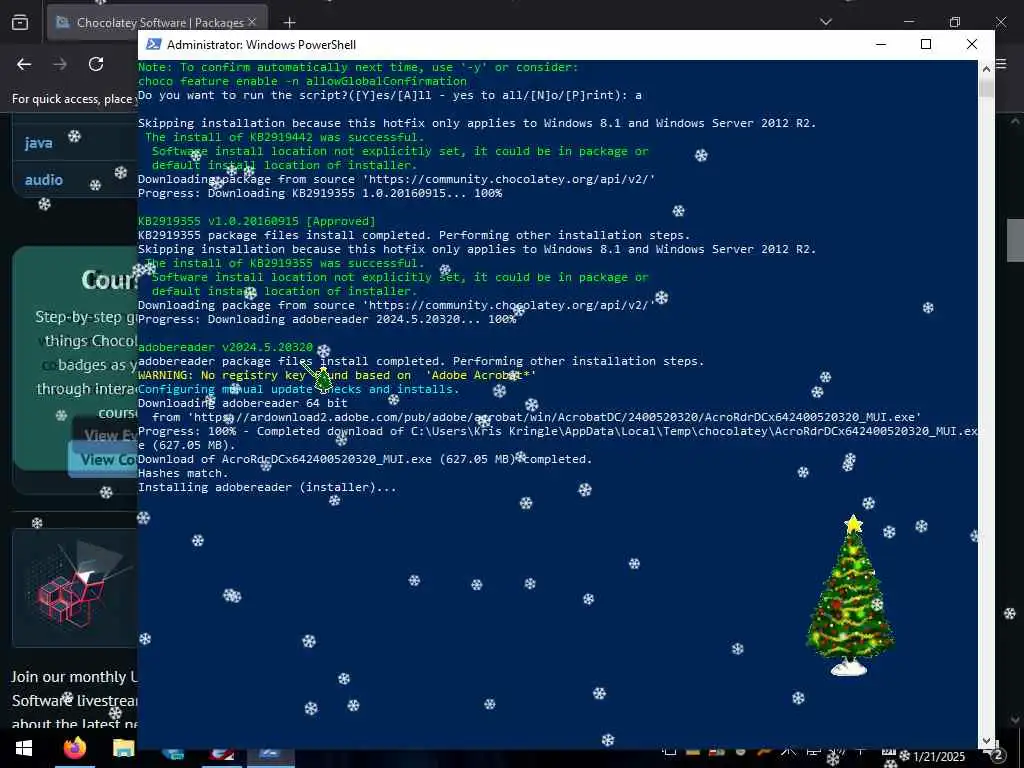Close the Administrator PowerShell window
This screenshot has width=1024, height=768.
click(x=972, y=44)
